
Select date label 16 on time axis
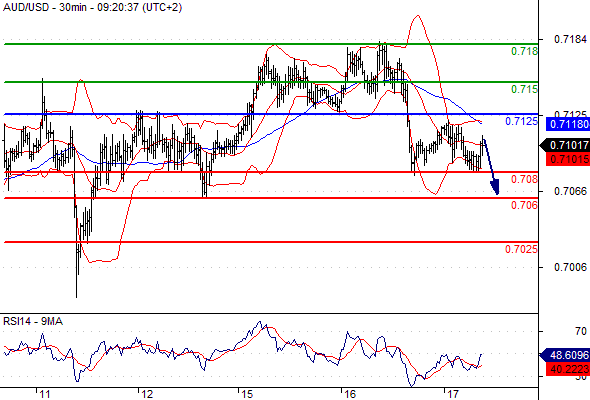coord(350,394)
